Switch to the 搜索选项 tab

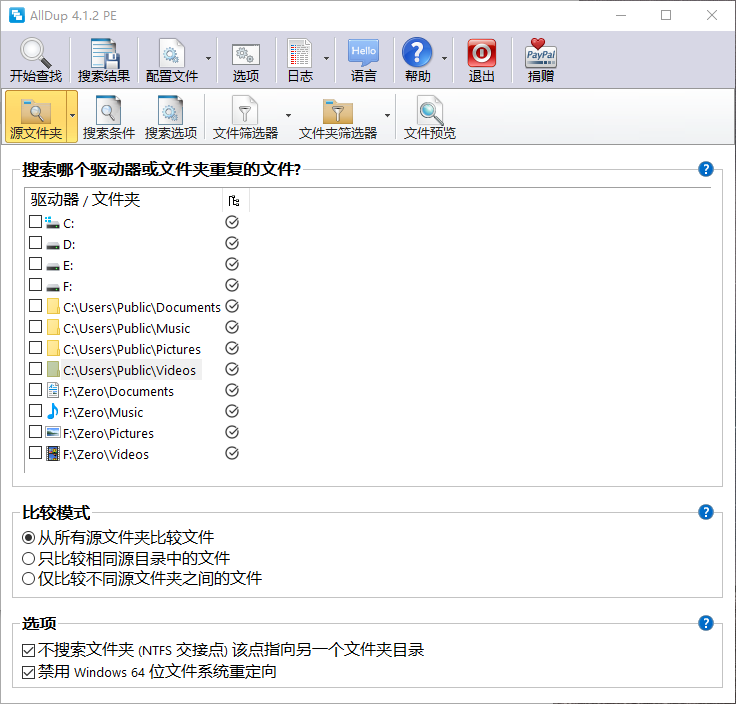[x=171, y=117]
